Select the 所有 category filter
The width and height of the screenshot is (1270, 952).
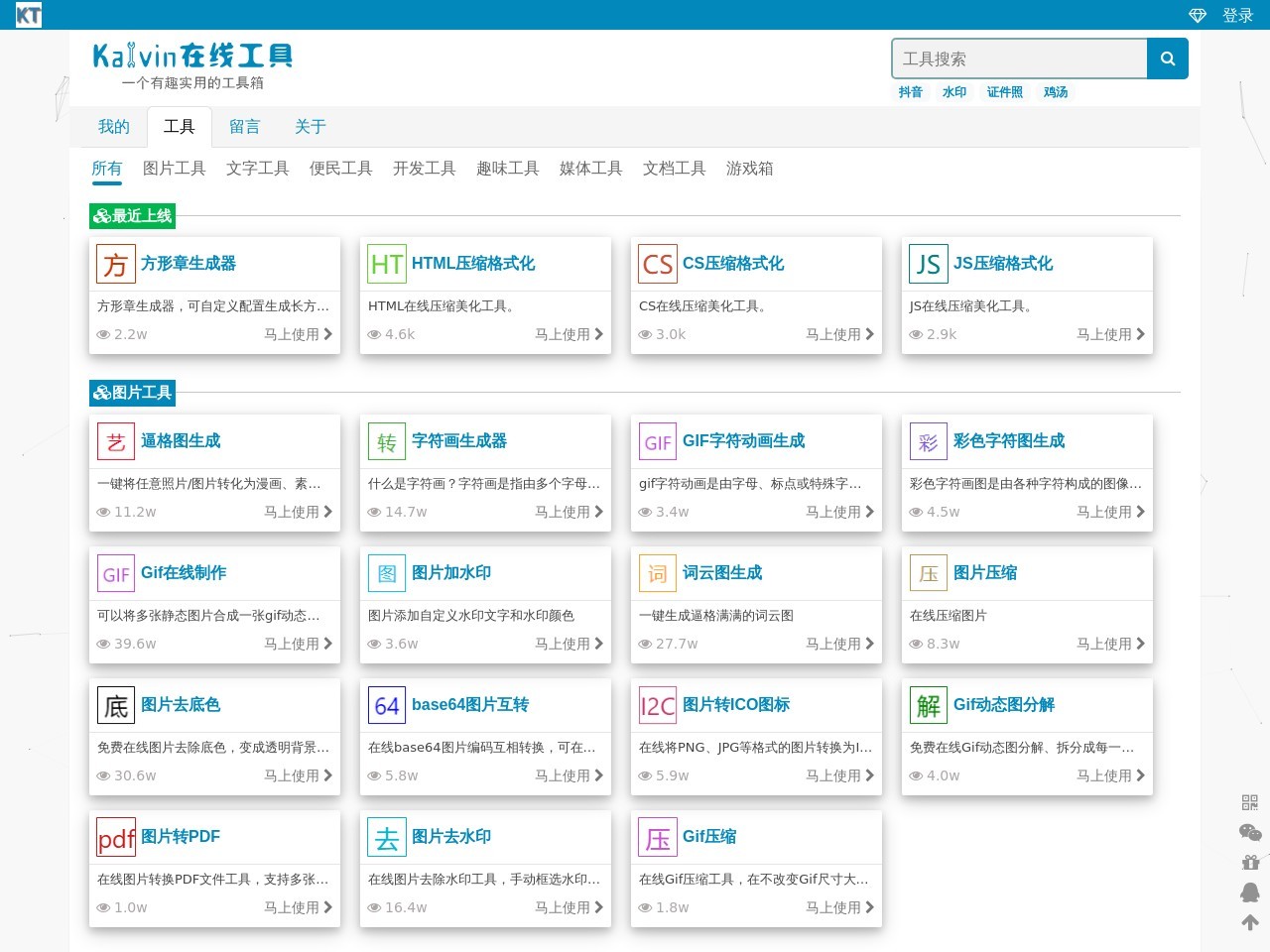point(107,169)
